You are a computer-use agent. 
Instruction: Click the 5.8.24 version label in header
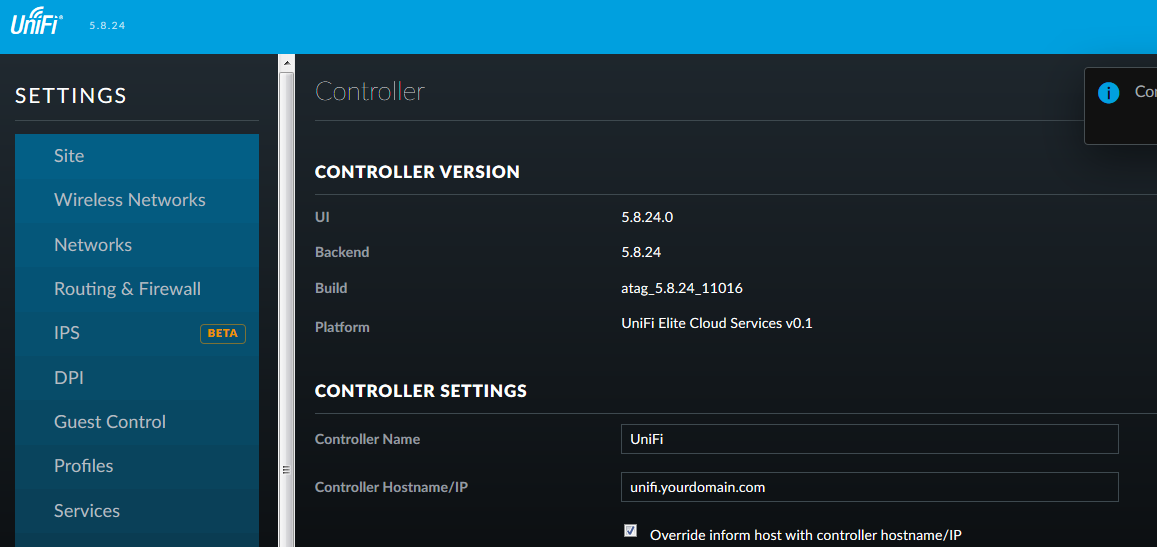pos(105,26)
